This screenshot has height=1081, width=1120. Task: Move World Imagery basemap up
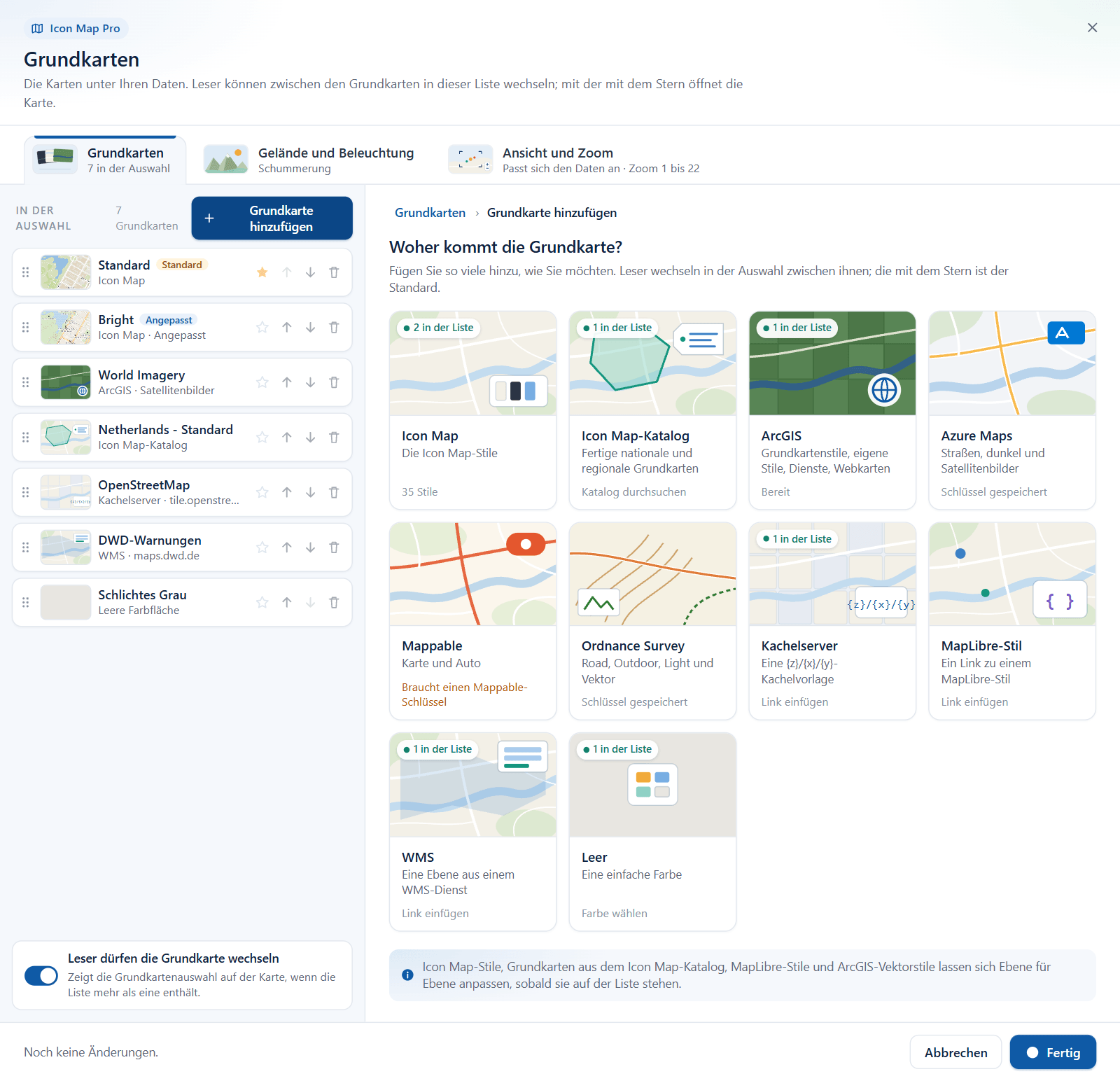point(287,382)
